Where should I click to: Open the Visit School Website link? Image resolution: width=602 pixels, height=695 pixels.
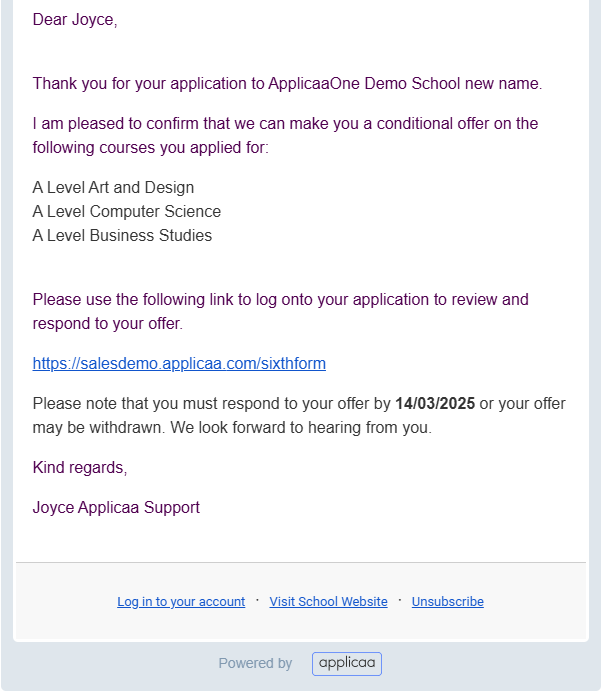[x=328, y=601]
